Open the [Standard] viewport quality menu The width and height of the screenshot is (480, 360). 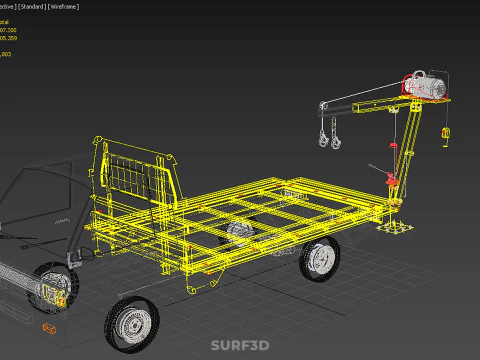click(x=32, y=7)
